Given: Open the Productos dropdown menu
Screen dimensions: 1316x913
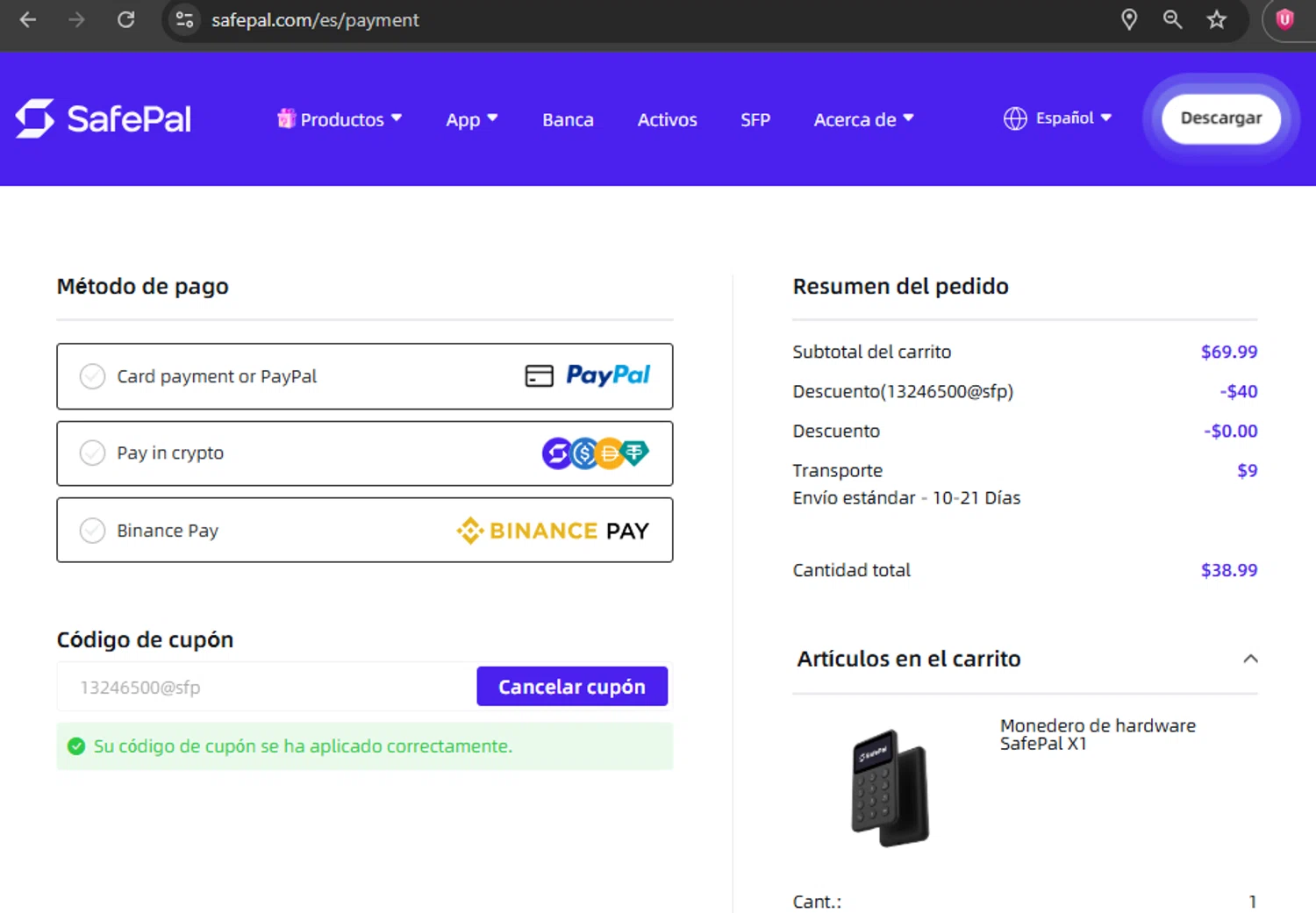Looking at the screenshot, I should pyautogui.click(x=340, y=119).
